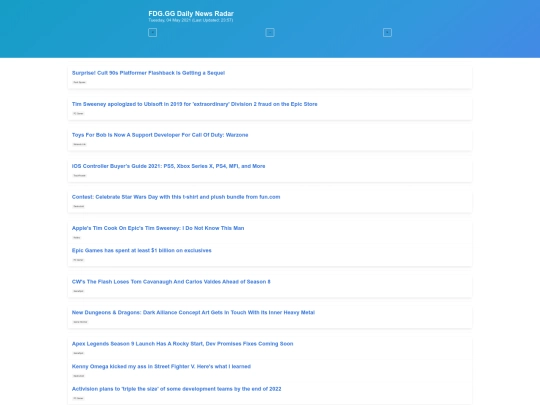540x405 pixels.
Task: Open the Flashback sequel platformer headline
Action: (148, 73)
